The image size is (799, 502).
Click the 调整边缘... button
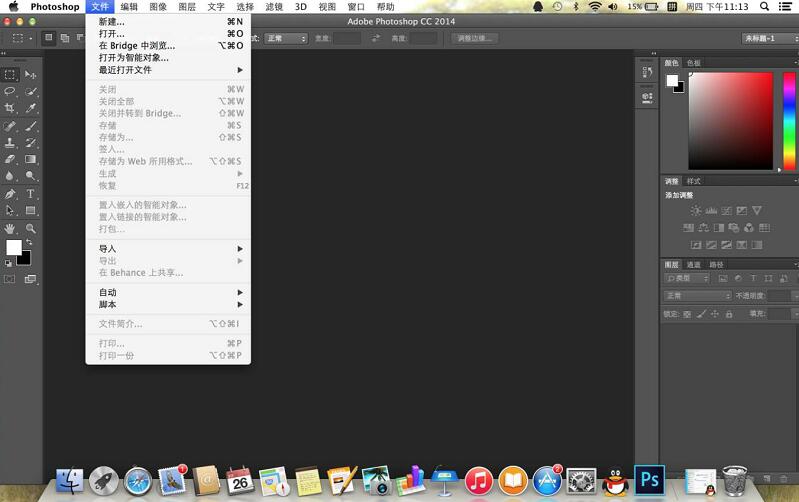pos(474,38)
